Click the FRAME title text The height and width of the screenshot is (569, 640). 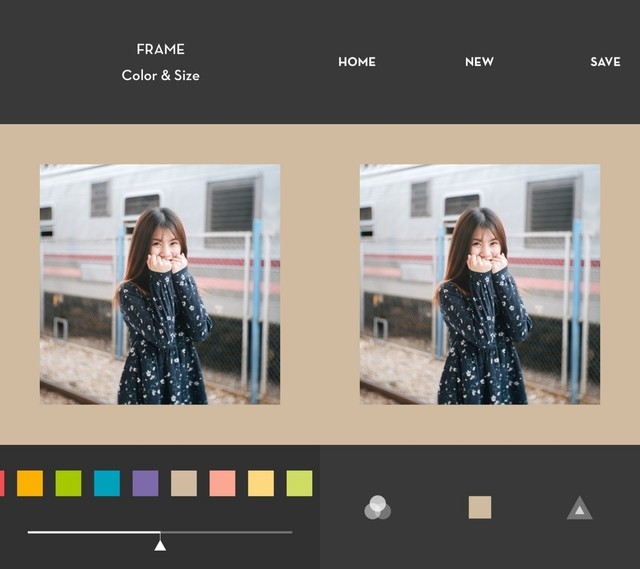[x=160, y=49]
